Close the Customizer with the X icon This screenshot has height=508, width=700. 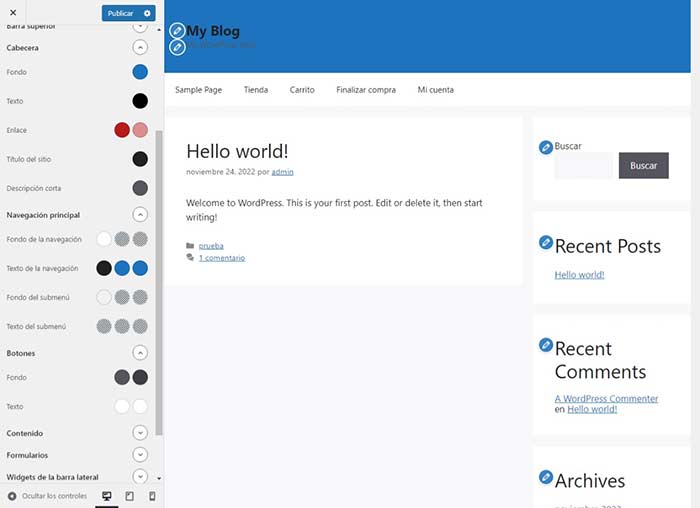coord(12,13)
